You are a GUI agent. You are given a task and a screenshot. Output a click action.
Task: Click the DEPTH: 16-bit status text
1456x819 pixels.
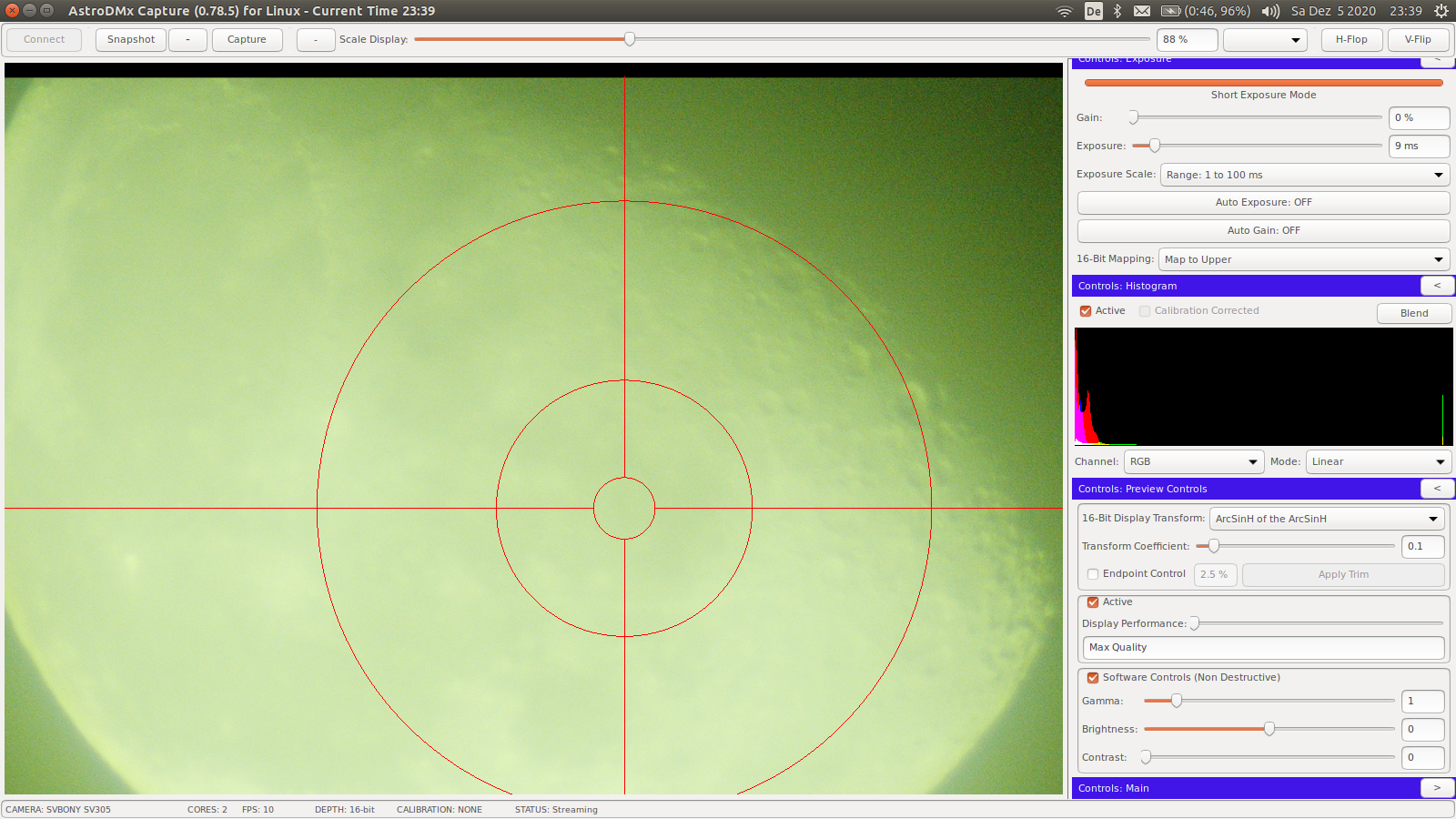point(345,810)
